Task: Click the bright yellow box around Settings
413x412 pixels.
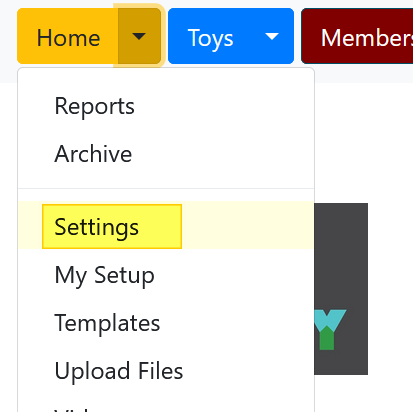Action: (x=112, y=226)
